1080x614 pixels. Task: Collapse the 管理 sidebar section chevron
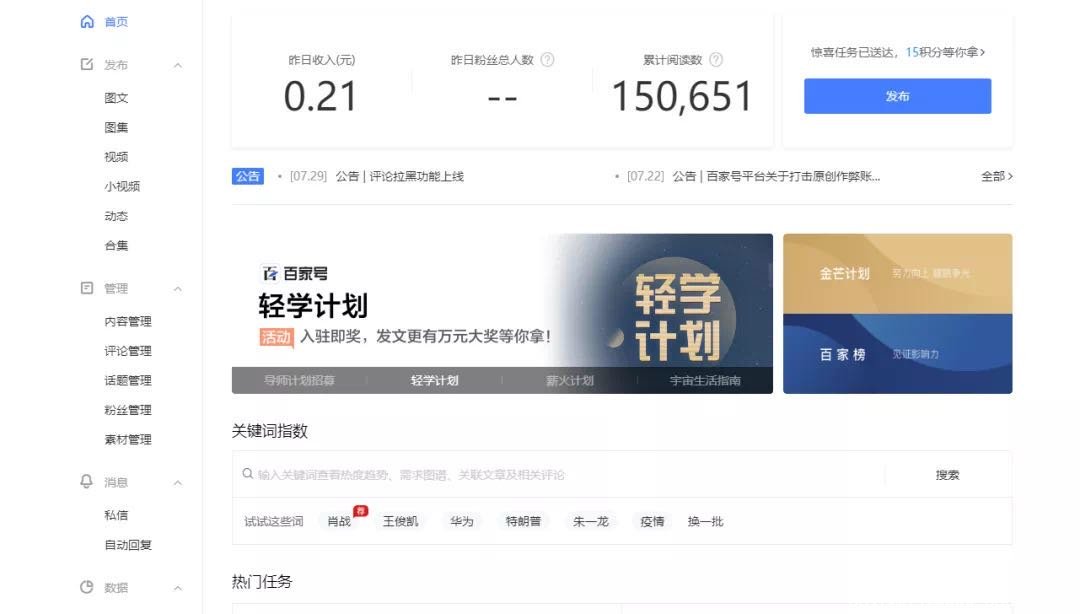178,289
